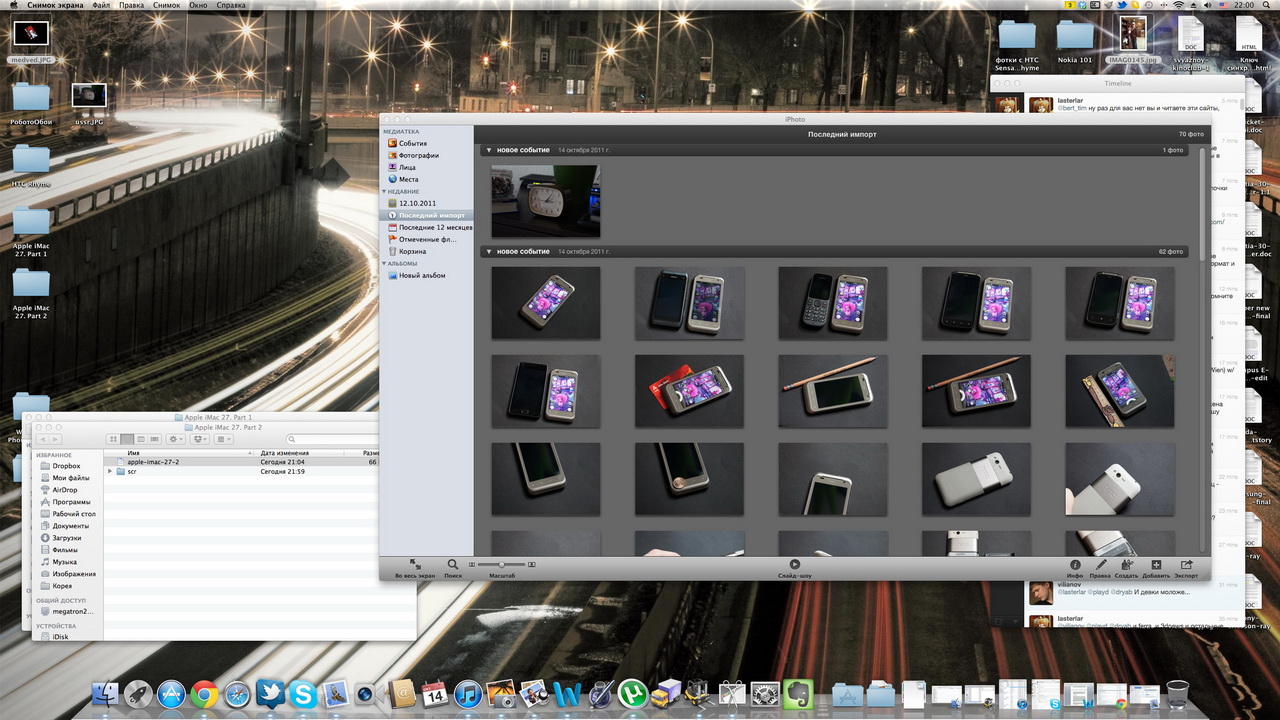Image resolution: width=1280 pixels, height=720 pixels.
Task: Open Launchpad from the Dock
Action: point(138,694)
